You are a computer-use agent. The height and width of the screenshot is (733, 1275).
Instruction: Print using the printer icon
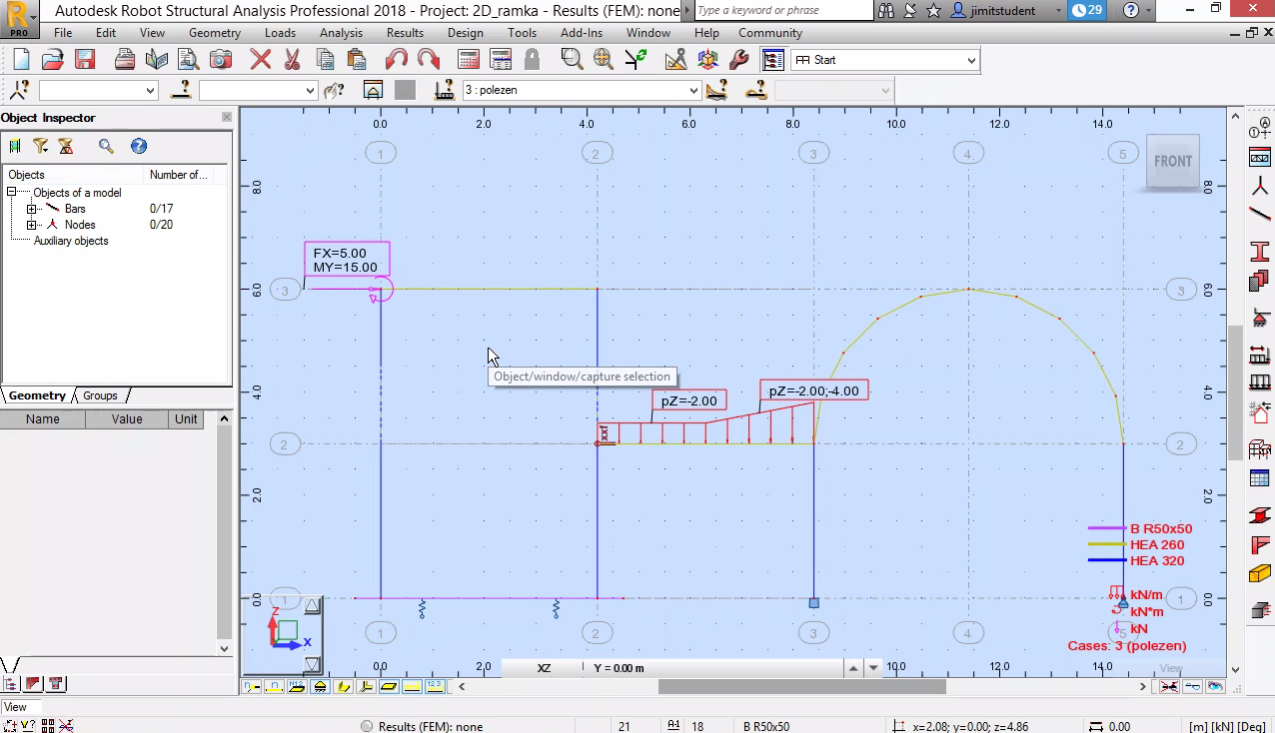click(125, 59)
